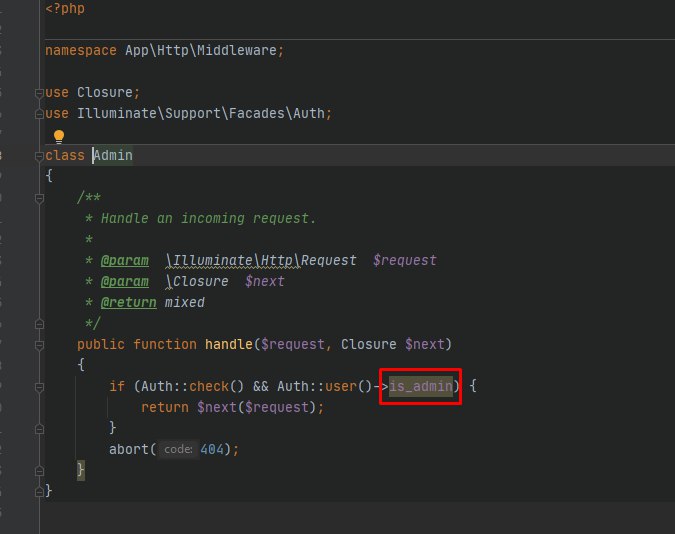Click '\Closure' in the docblock
675x534 pixels.
pyautogui.click(x=197, y=282)
